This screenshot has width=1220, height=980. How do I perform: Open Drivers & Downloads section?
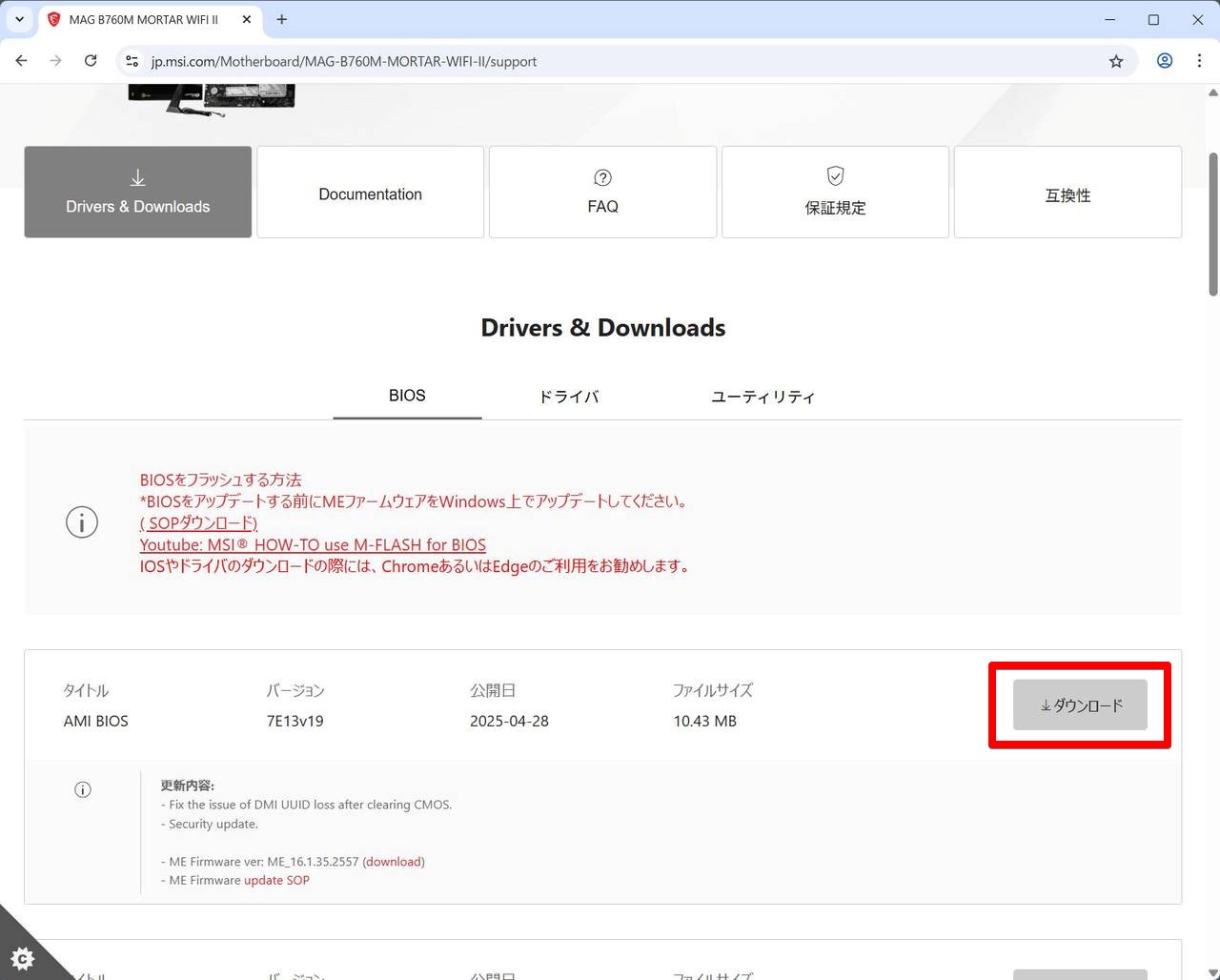[x=138, y=192]
